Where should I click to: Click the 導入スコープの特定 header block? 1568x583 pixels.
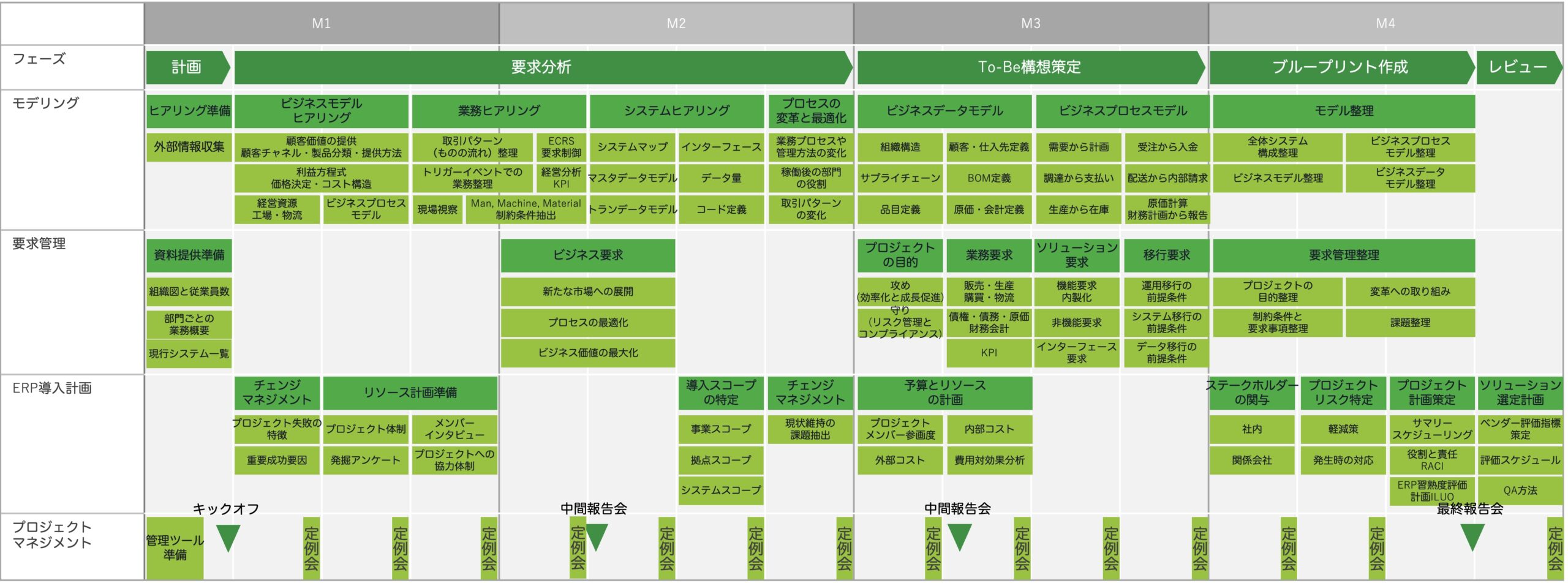click(721, 393)
